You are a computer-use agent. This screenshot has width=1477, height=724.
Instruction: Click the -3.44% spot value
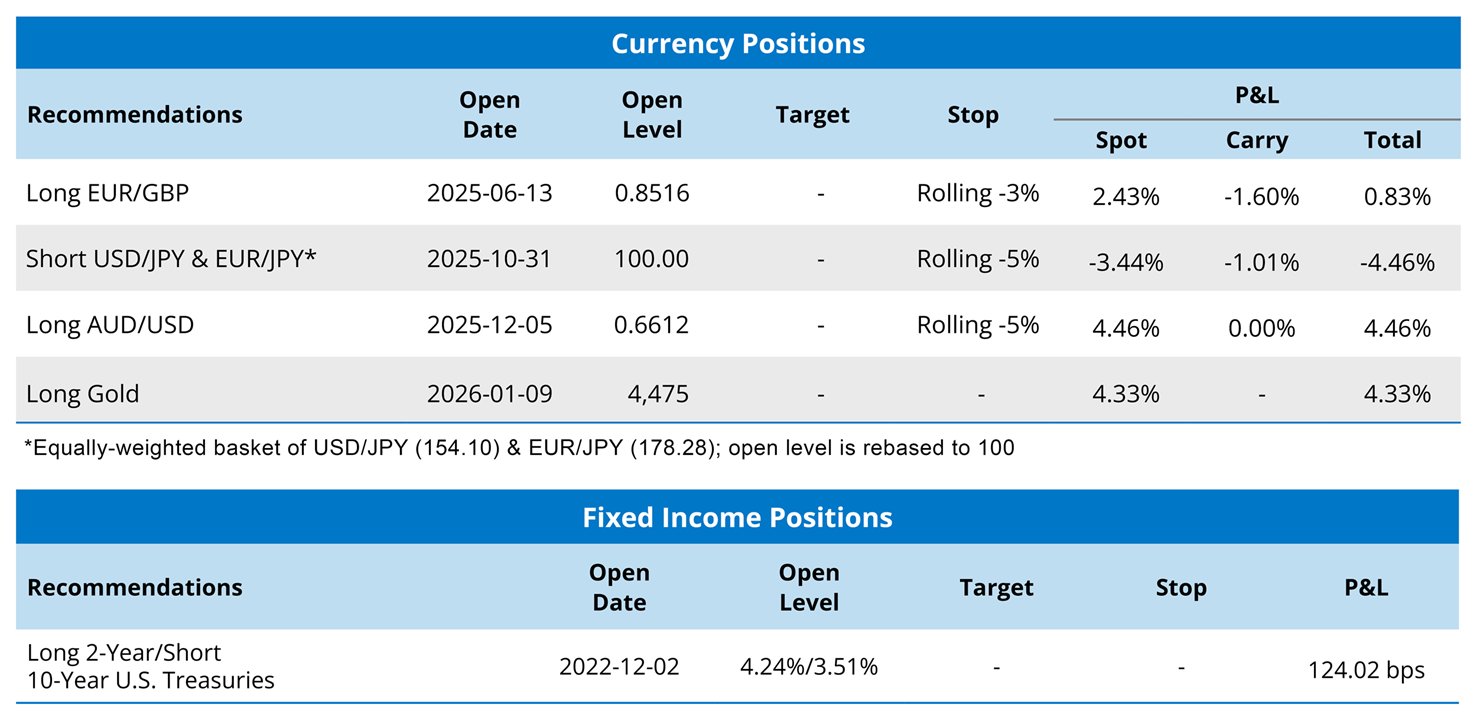click(x=1126, y=262)
